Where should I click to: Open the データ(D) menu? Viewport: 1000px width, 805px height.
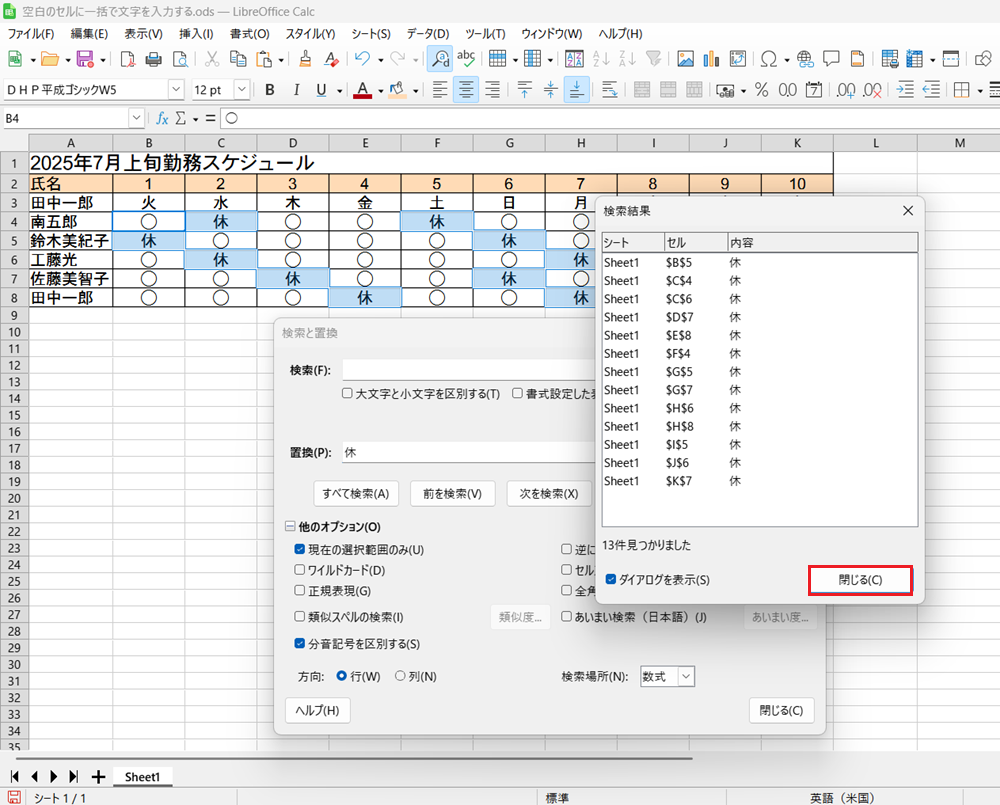428,34
